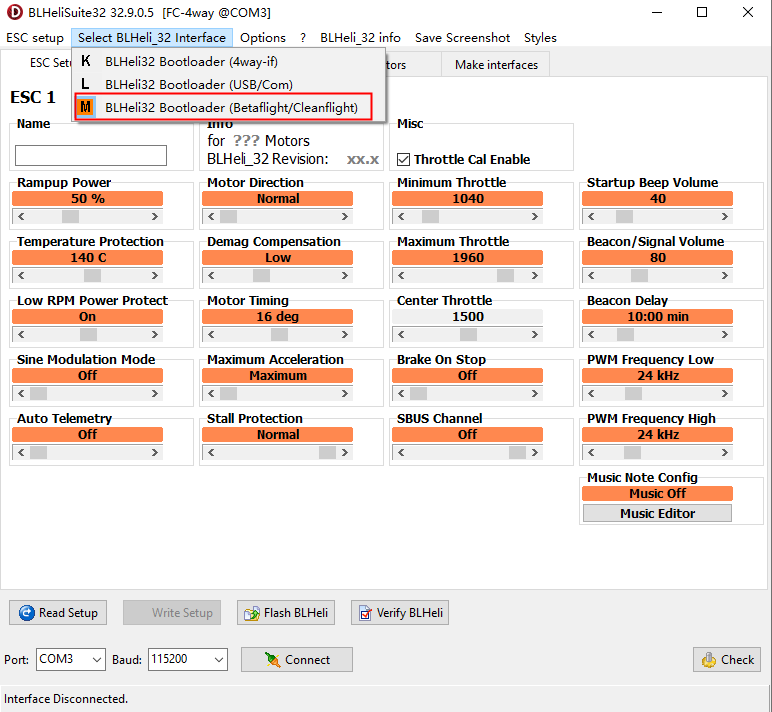Open the Music Editor

click(657, 513)
